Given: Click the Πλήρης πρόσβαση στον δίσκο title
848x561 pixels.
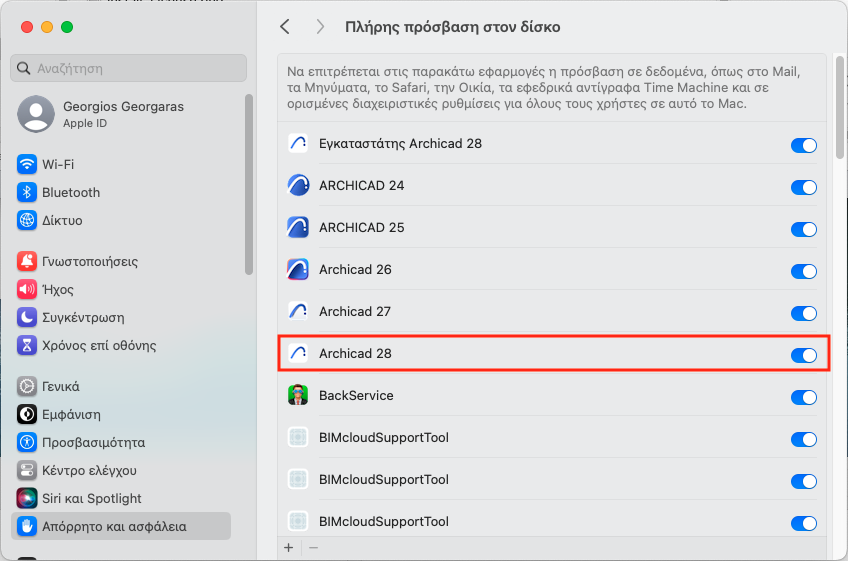Looking at the screenshot, I should [x=452, y=27].
